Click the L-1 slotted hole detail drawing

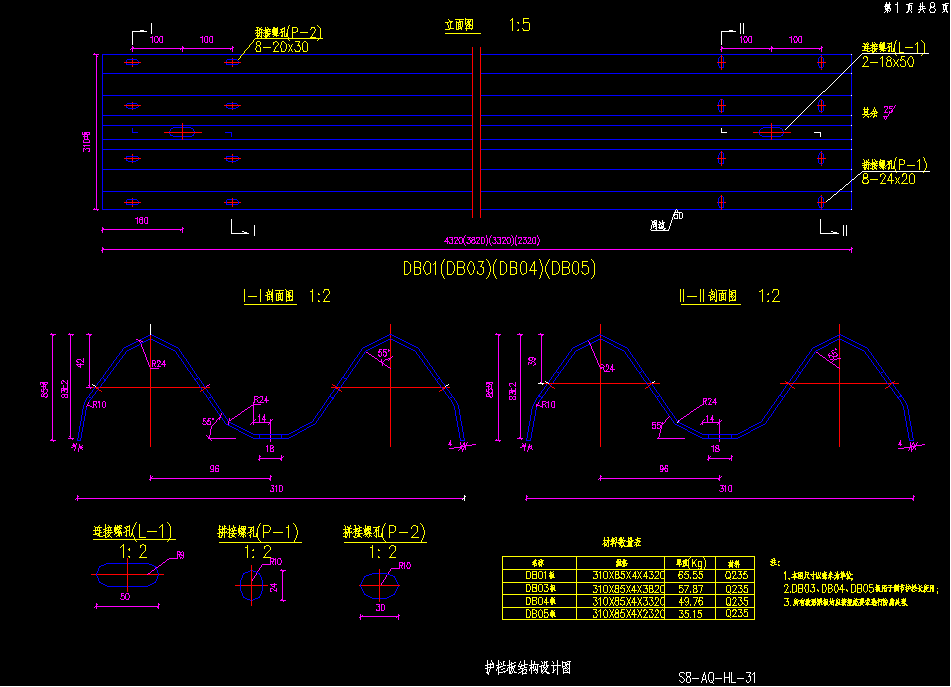tap(128, 575)
